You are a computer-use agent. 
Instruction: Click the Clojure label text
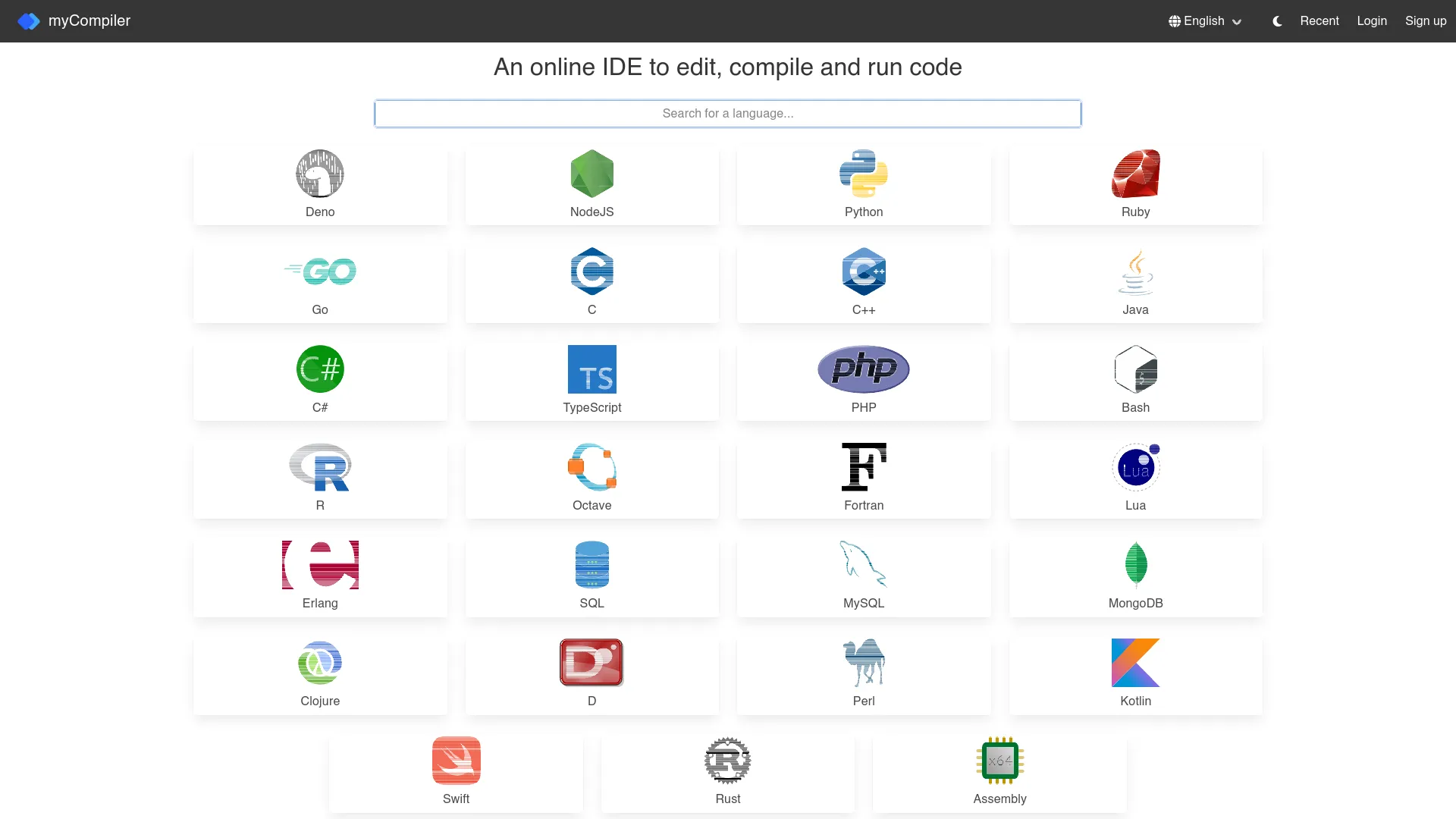pyautogui.click(x=320, y=701)
